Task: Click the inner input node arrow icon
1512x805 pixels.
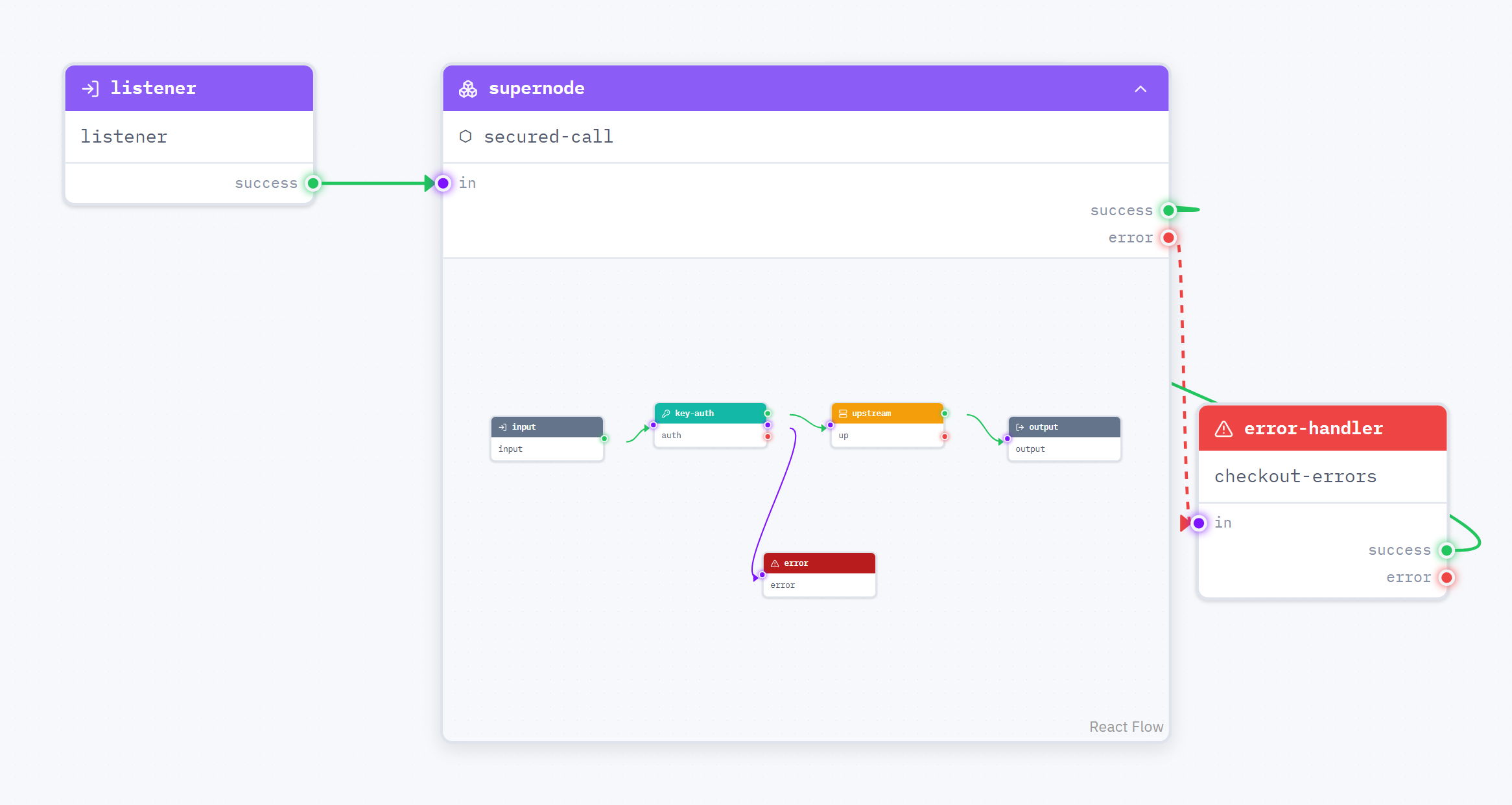Action: tap(502, 427)
